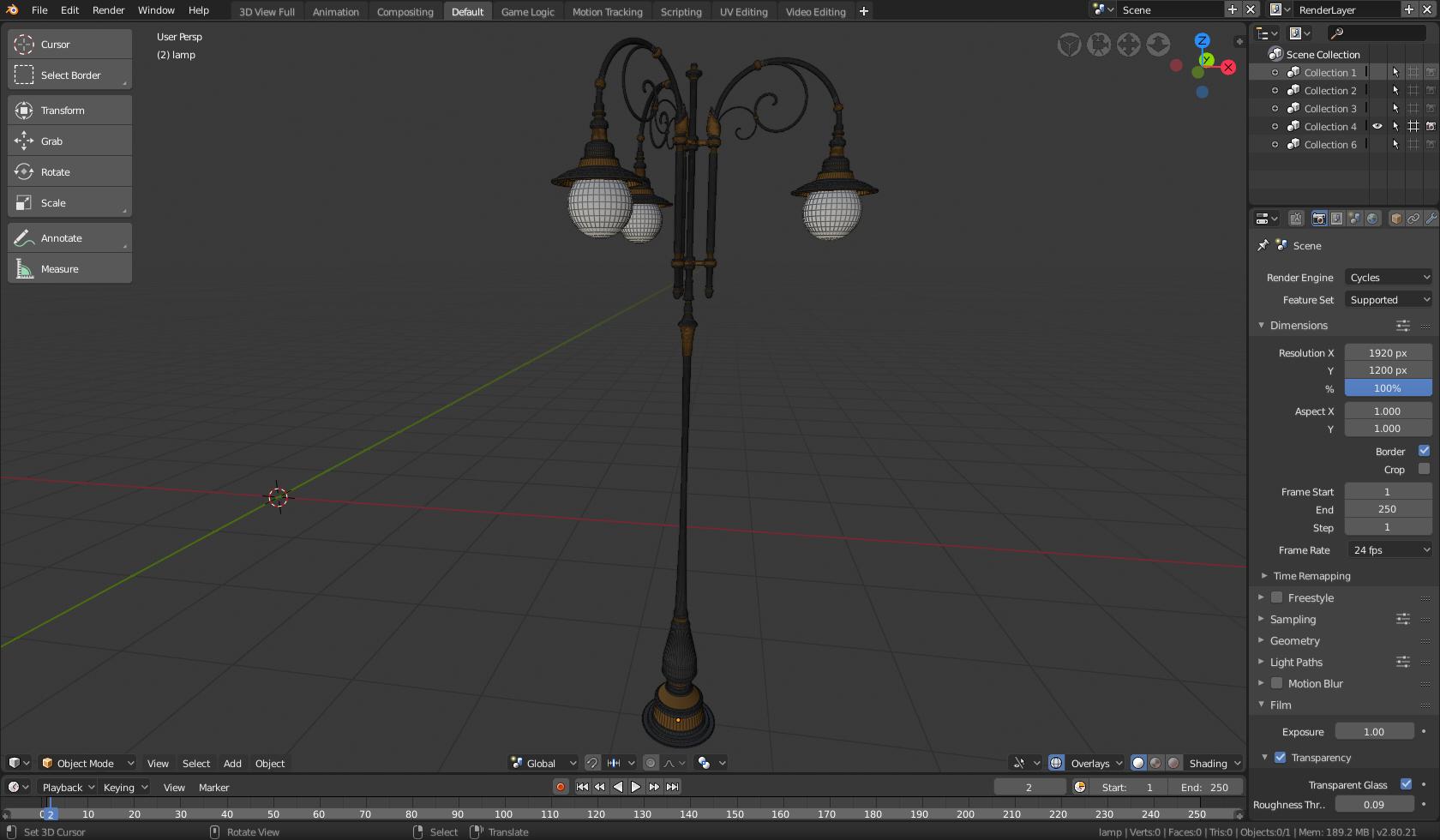The height and width of the screenshot is (840, 1440).
Task: Toggle Collection 1 selectability arrow
Action: (1395, 72)
